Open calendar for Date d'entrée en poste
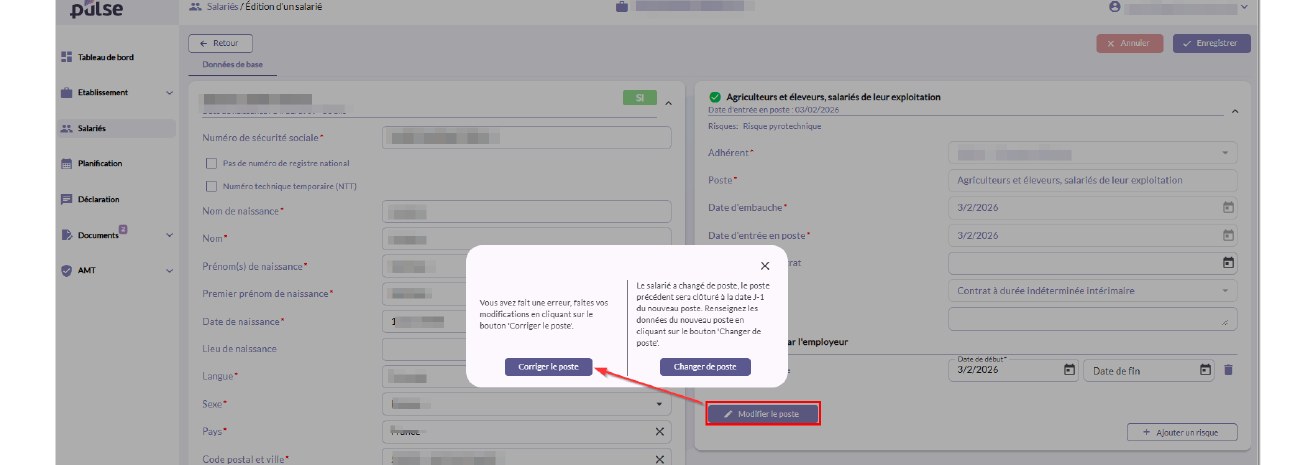Image resolution: width=1300 pixels, height=465 pixels. coord(1228,235)
